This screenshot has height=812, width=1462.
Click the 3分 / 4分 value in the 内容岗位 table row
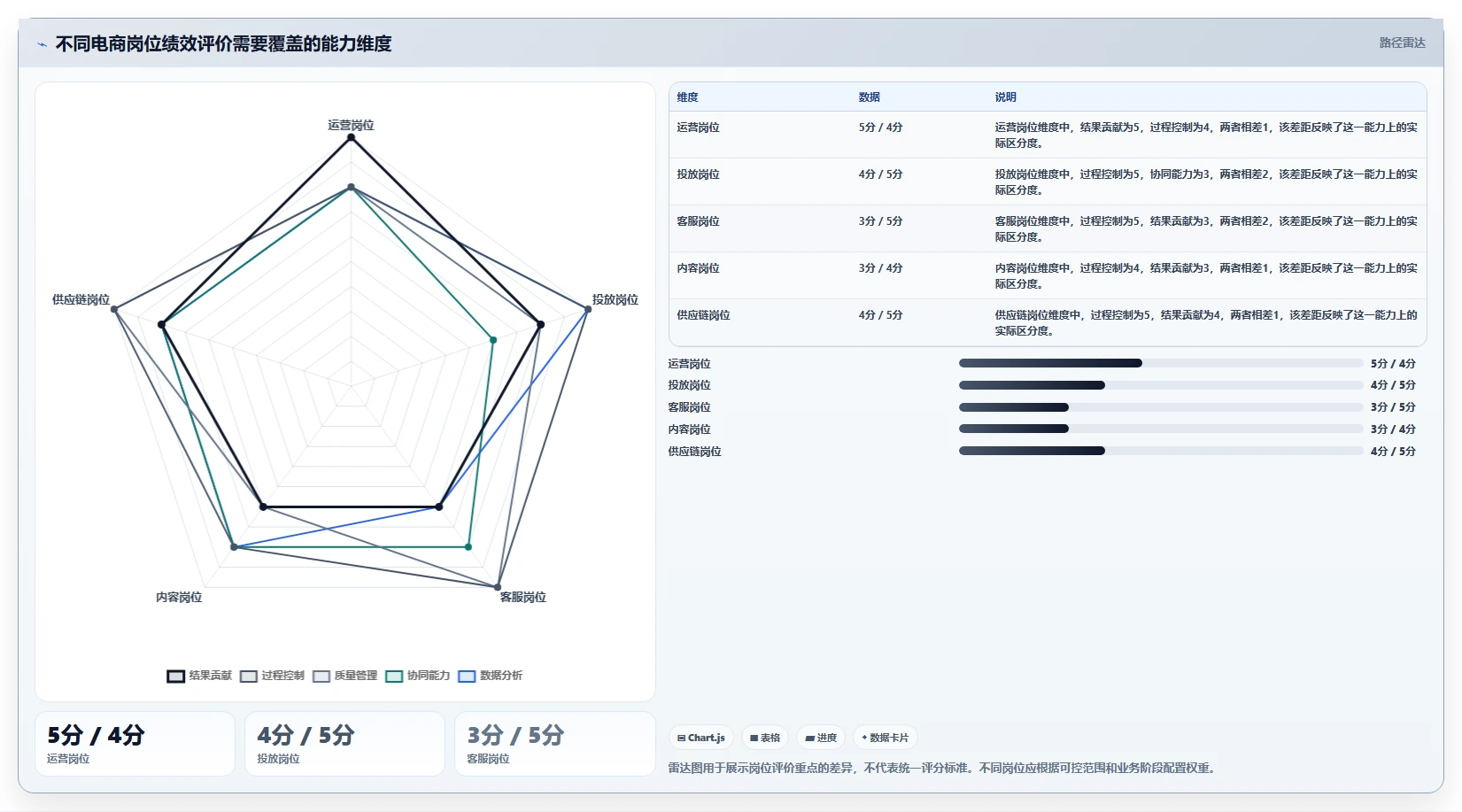(x=880, y=268)
